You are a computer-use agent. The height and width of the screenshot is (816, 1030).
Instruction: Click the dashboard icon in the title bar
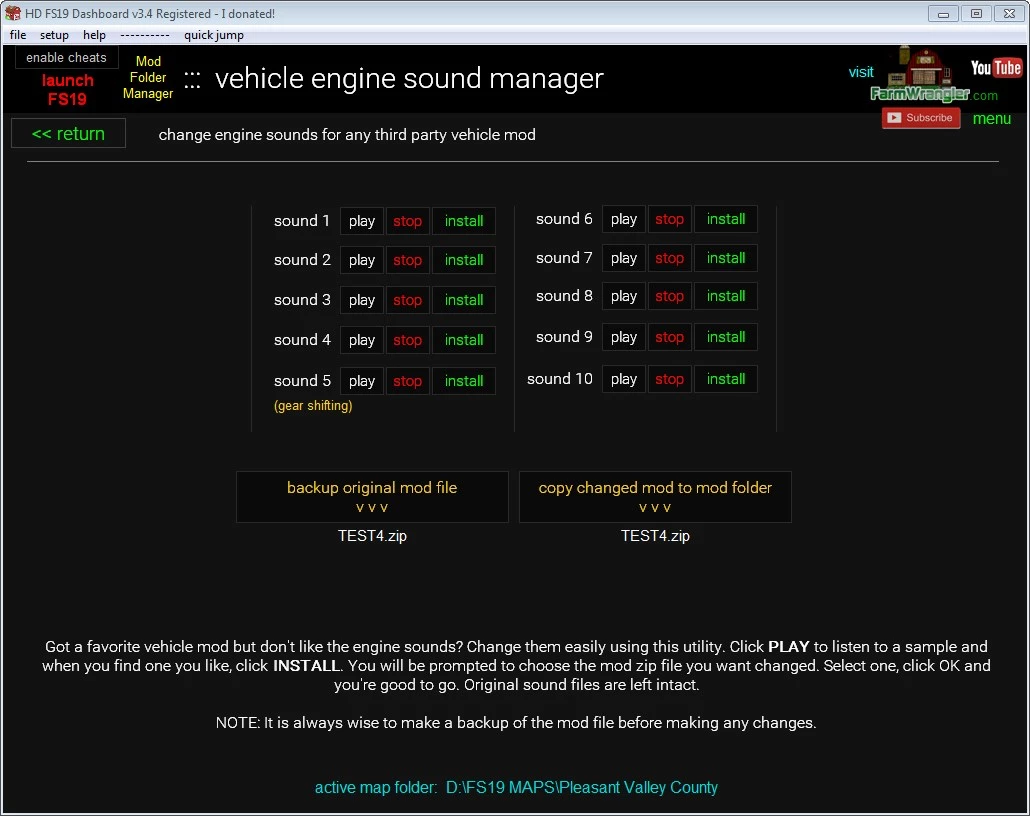(11, 13)
